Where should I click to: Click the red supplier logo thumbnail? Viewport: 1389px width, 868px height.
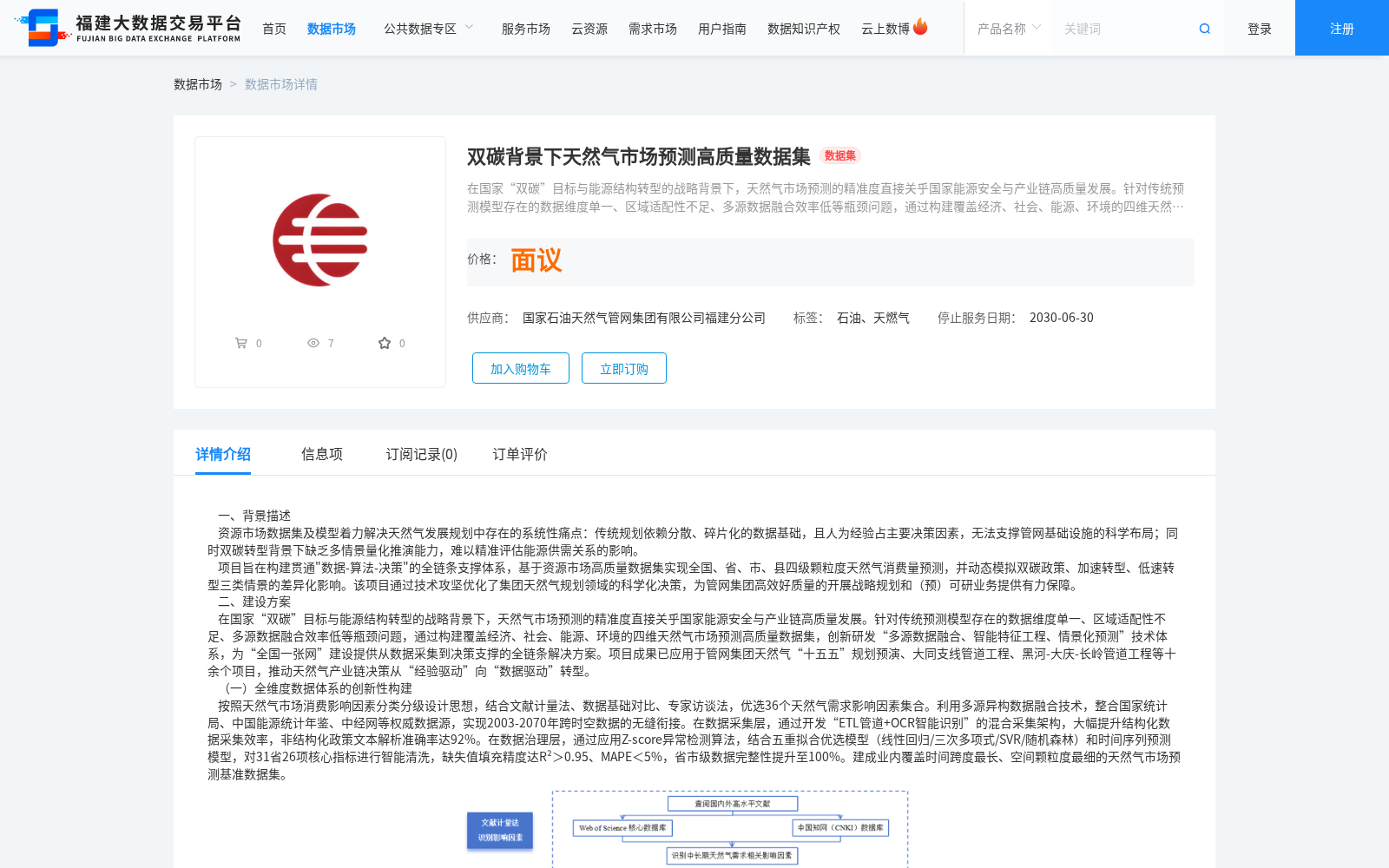click(320, 240)
